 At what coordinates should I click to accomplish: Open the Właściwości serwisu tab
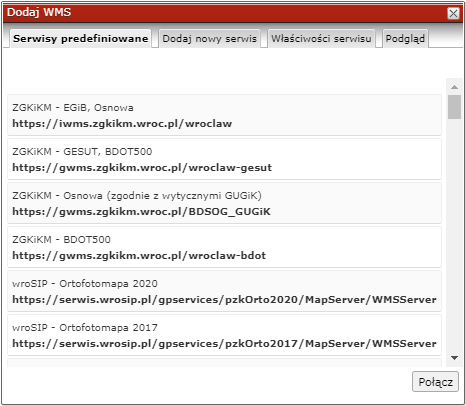tap(321, 39)
